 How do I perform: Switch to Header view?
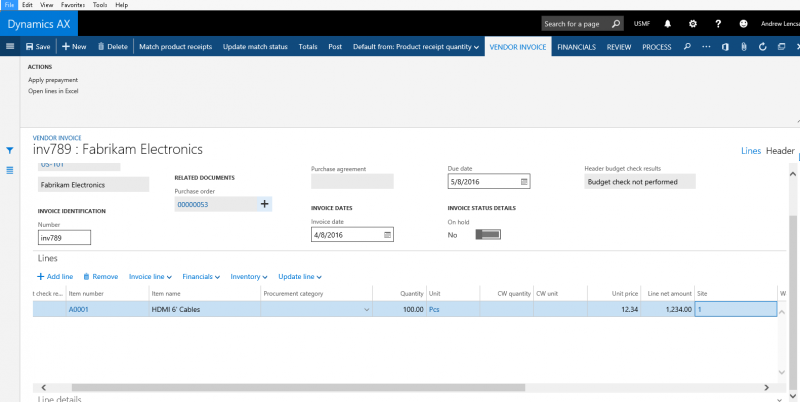[780, 150]
